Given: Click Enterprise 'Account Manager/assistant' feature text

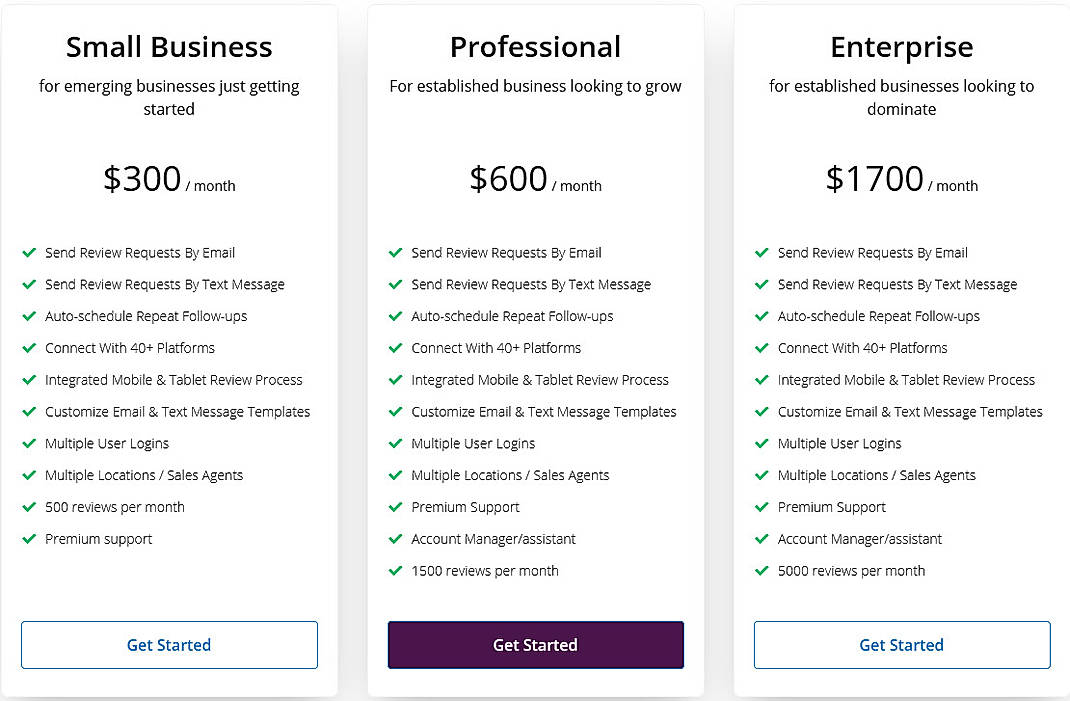Looking at the screenshot, I should tap(859, 539).
